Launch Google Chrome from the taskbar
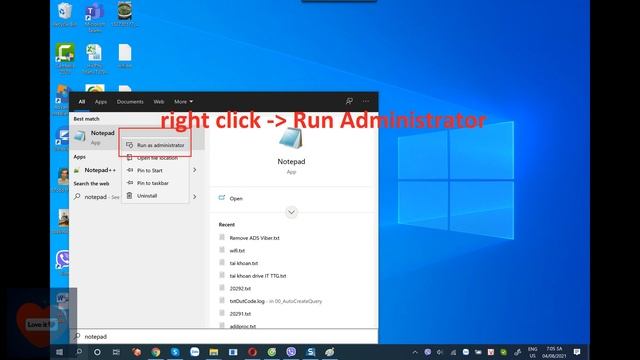640x360 pixels. (x=156, y=352)
